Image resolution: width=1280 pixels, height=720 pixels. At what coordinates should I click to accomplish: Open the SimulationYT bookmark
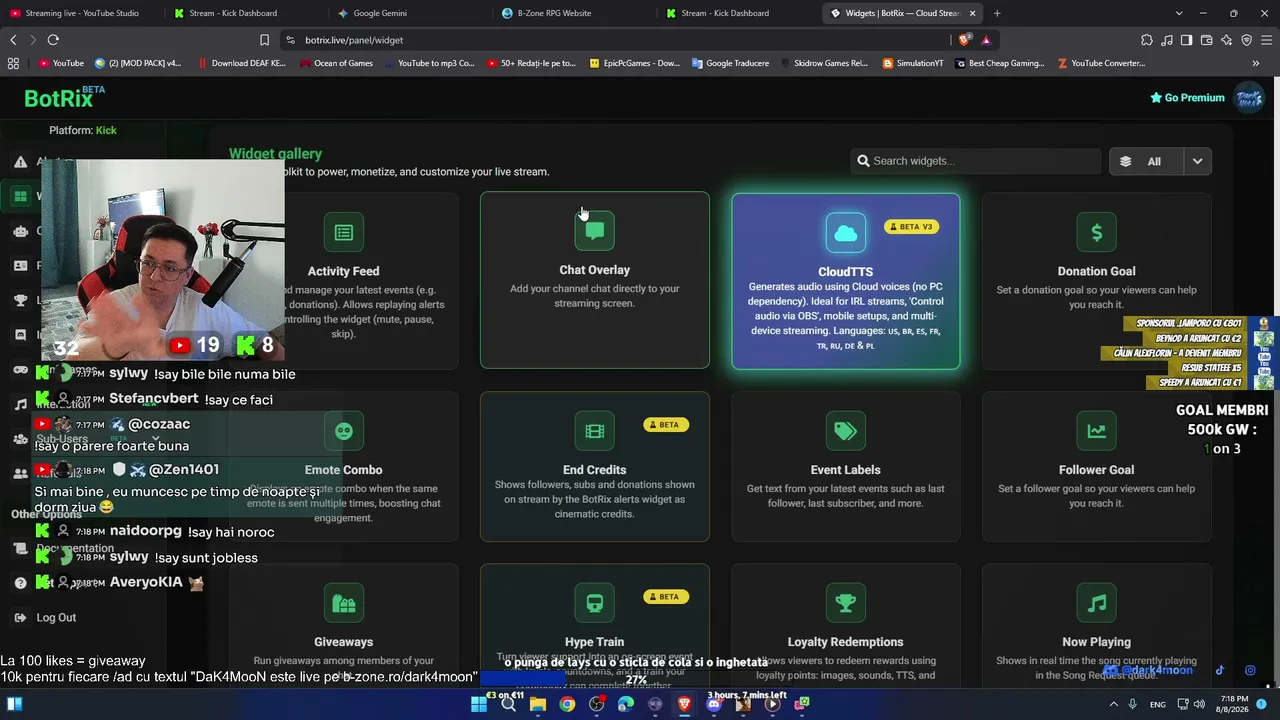913,63
